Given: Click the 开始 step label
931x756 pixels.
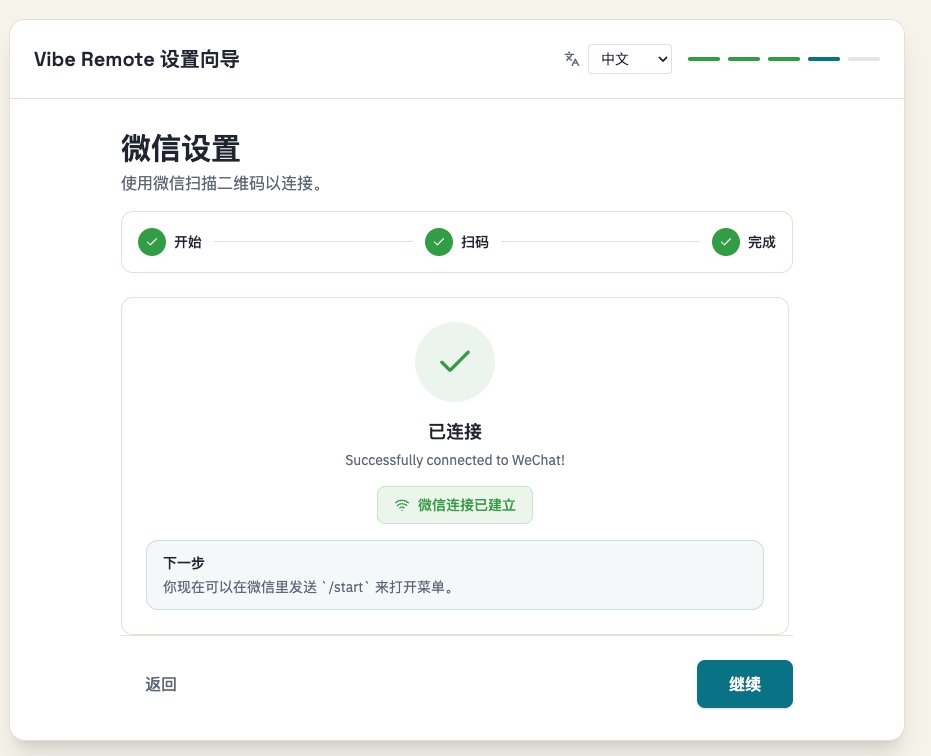Looking at the screenshot, I should tap(188, 242).
